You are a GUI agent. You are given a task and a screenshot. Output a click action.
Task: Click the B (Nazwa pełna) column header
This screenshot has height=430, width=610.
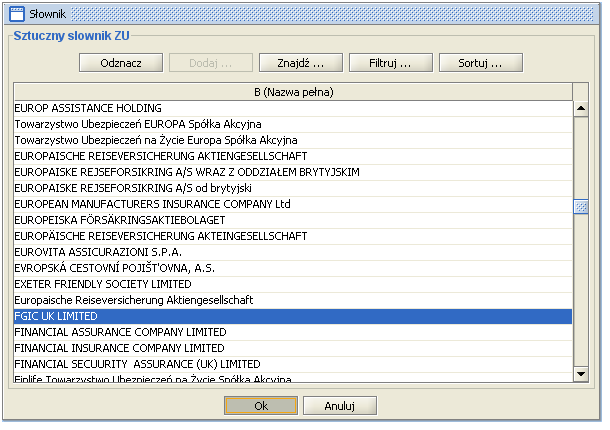coord(293,92)
